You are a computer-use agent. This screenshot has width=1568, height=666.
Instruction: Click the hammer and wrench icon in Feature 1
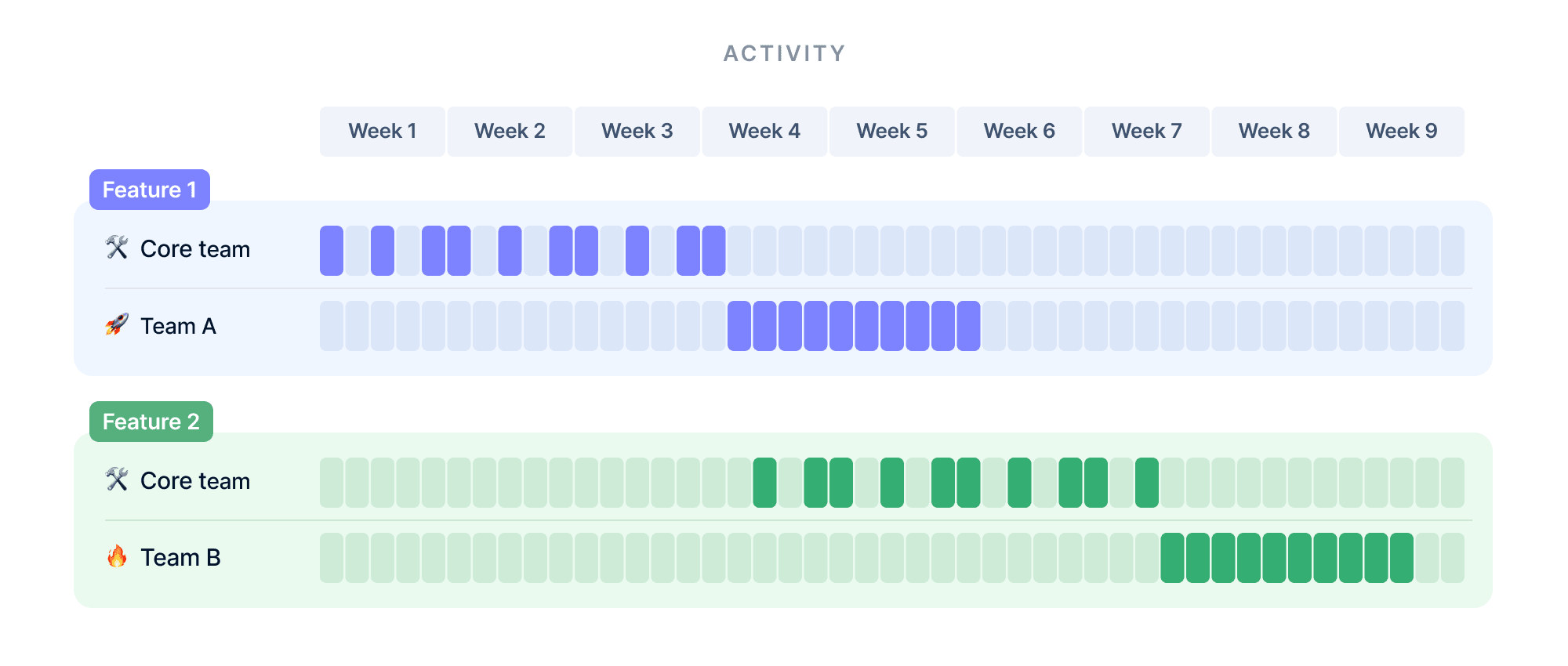coord(117,248)
